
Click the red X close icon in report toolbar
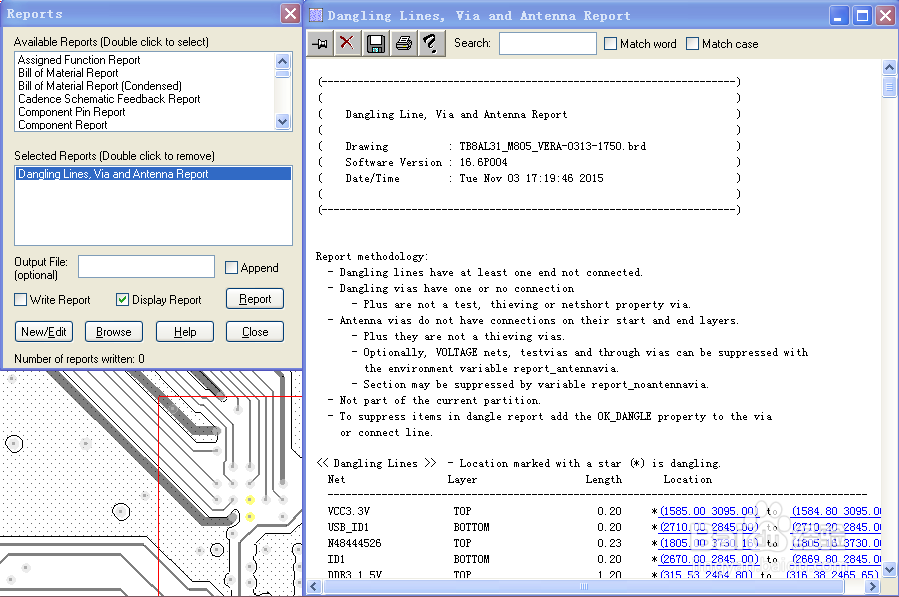pyautogui.click(x=347, y=44)
